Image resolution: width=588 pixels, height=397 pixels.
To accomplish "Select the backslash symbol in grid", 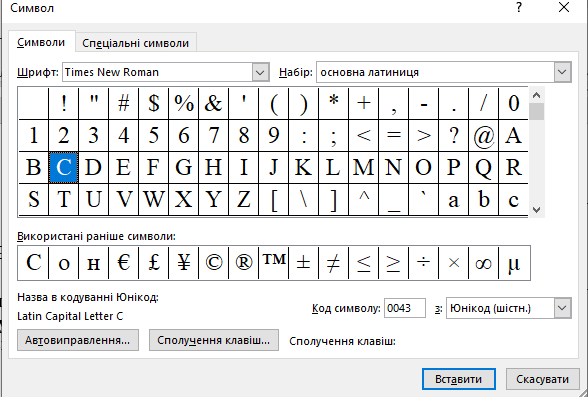I will (x=304, y=199).
